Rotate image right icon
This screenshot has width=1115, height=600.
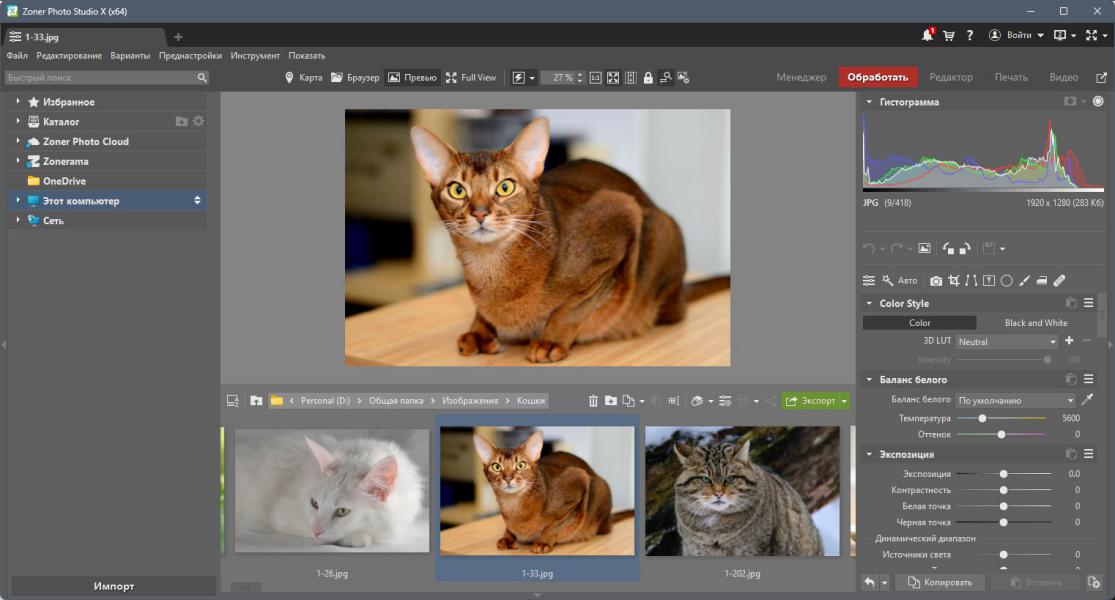click(965, 248)
